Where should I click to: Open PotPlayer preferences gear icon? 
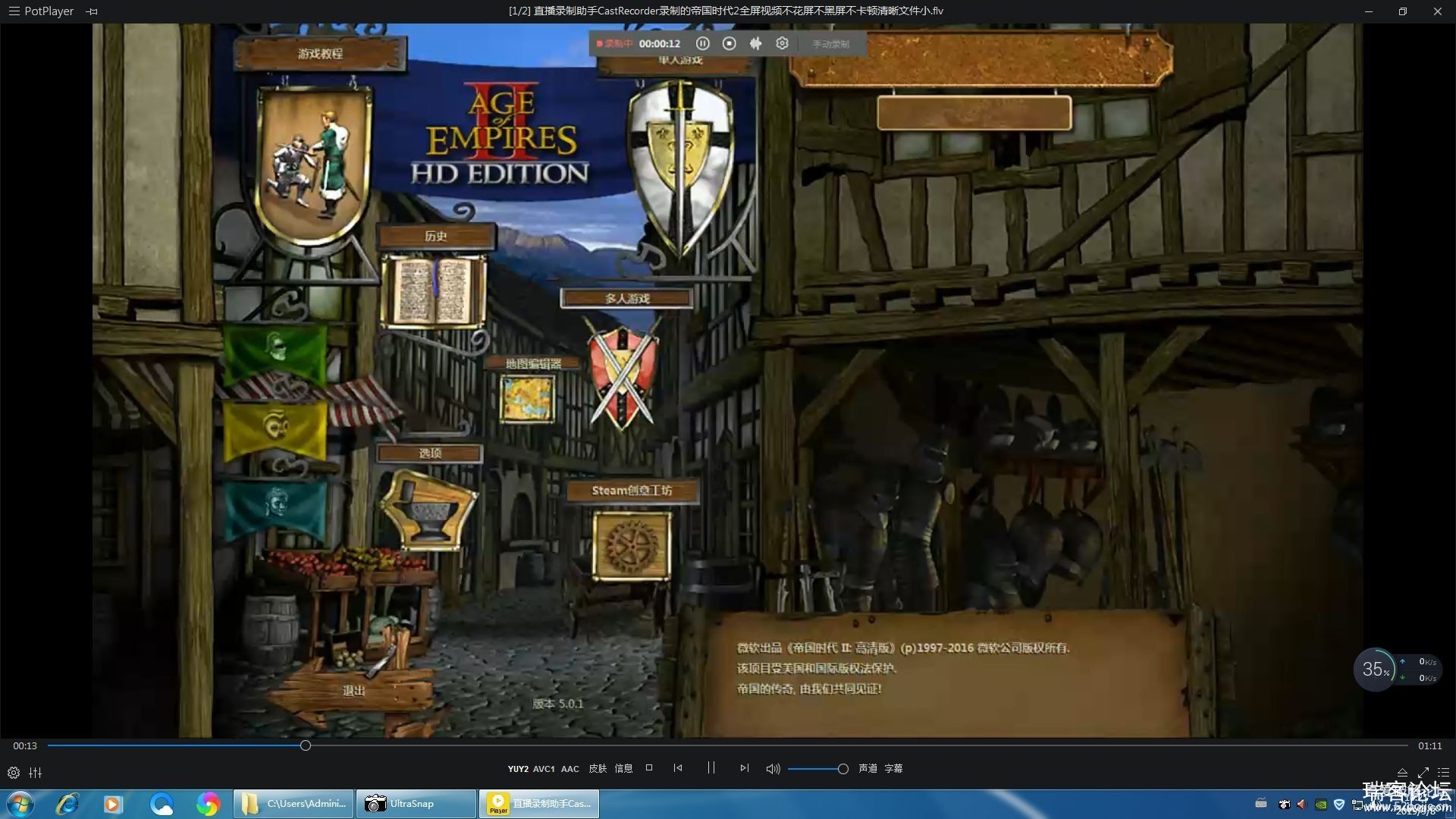point(14,773)
